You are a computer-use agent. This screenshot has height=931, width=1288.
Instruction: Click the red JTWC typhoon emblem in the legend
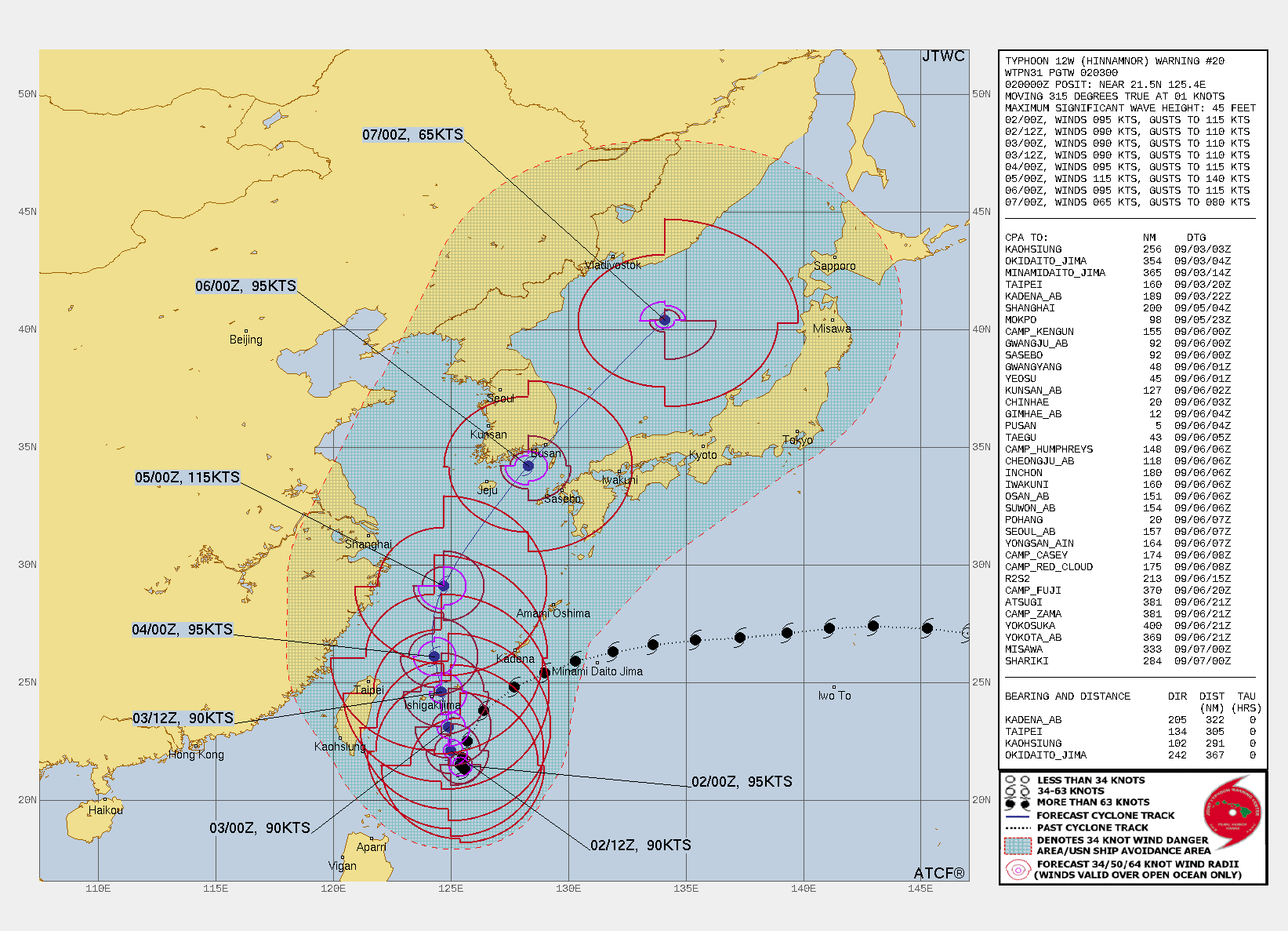click(1232, 812)
